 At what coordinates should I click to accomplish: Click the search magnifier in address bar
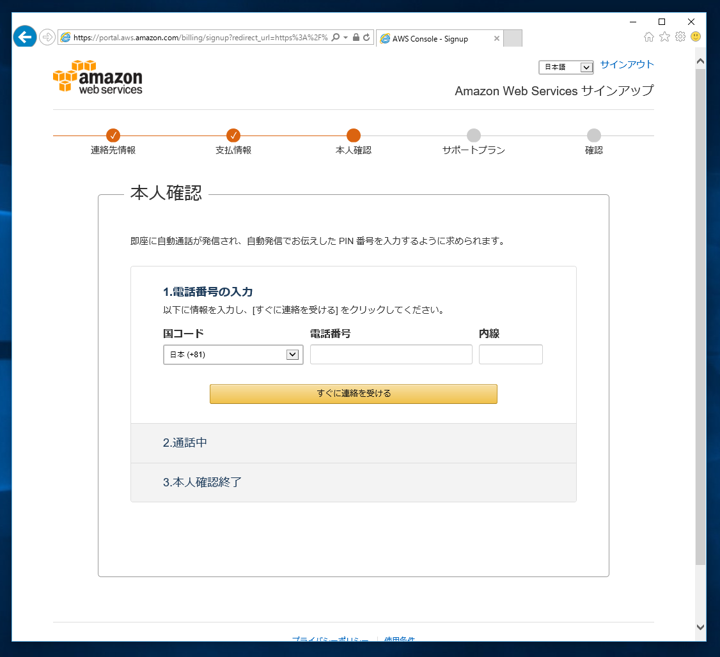click(336, 37)
